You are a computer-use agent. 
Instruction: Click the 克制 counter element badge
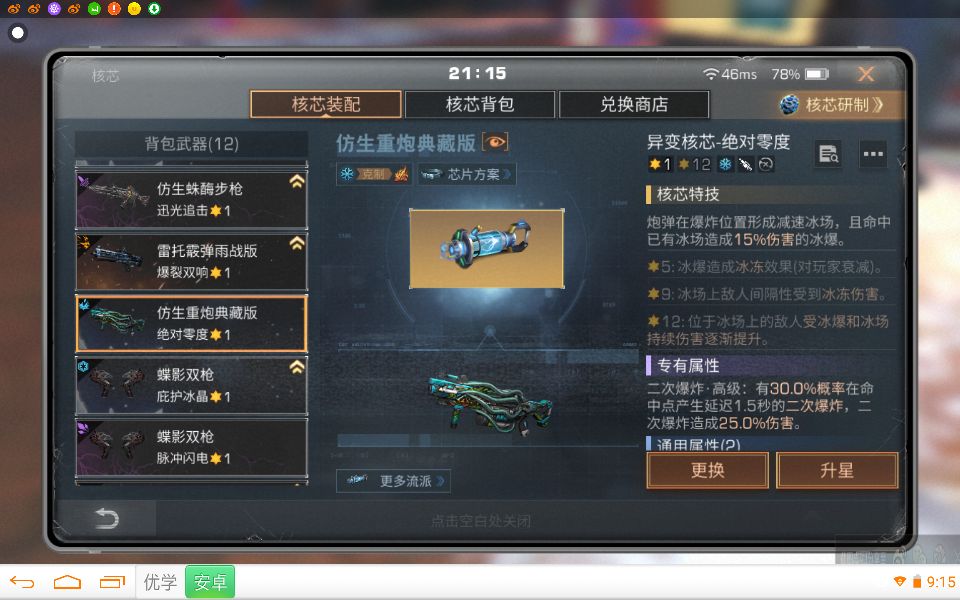click(375, 174)
